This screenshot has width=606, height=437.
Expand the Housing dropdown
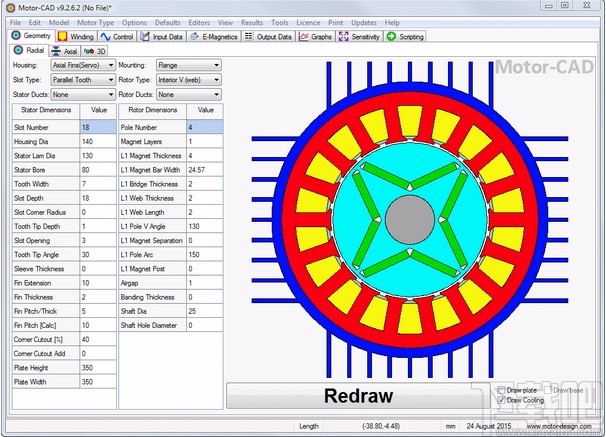point(83,65)
